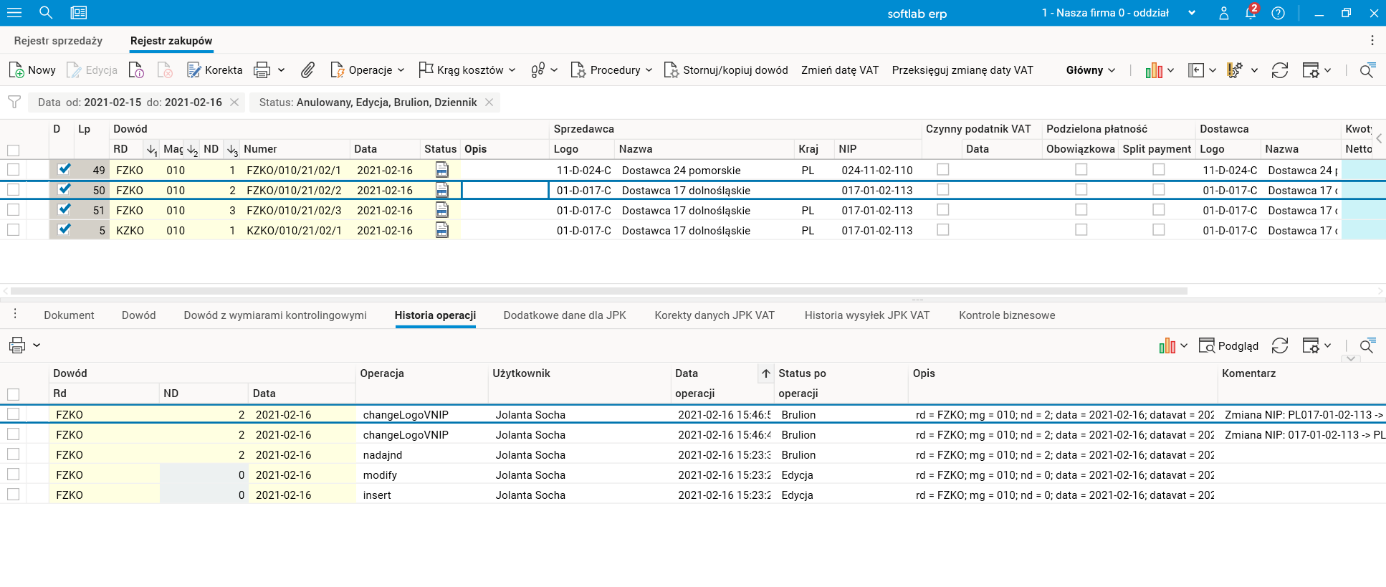Image resolution: width=1386 pixels, height=587 pixels.
Task: Click the Podgląd preview button
Action: pos(1229,346)
